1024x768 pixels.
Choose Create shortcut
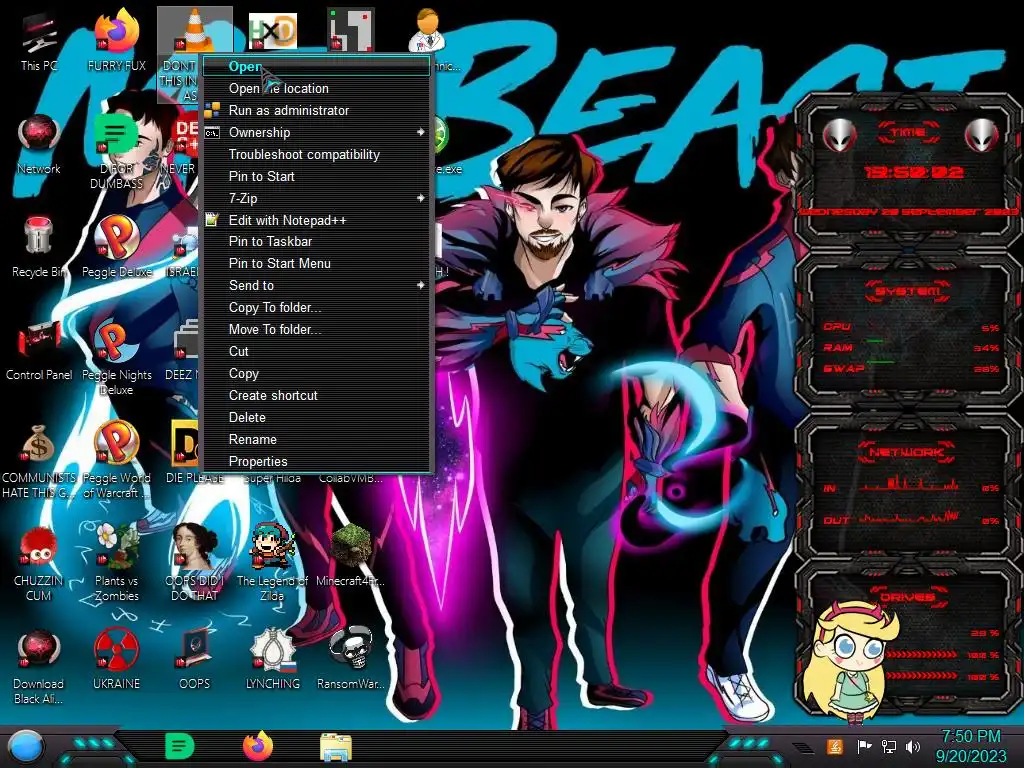[317, 395]
